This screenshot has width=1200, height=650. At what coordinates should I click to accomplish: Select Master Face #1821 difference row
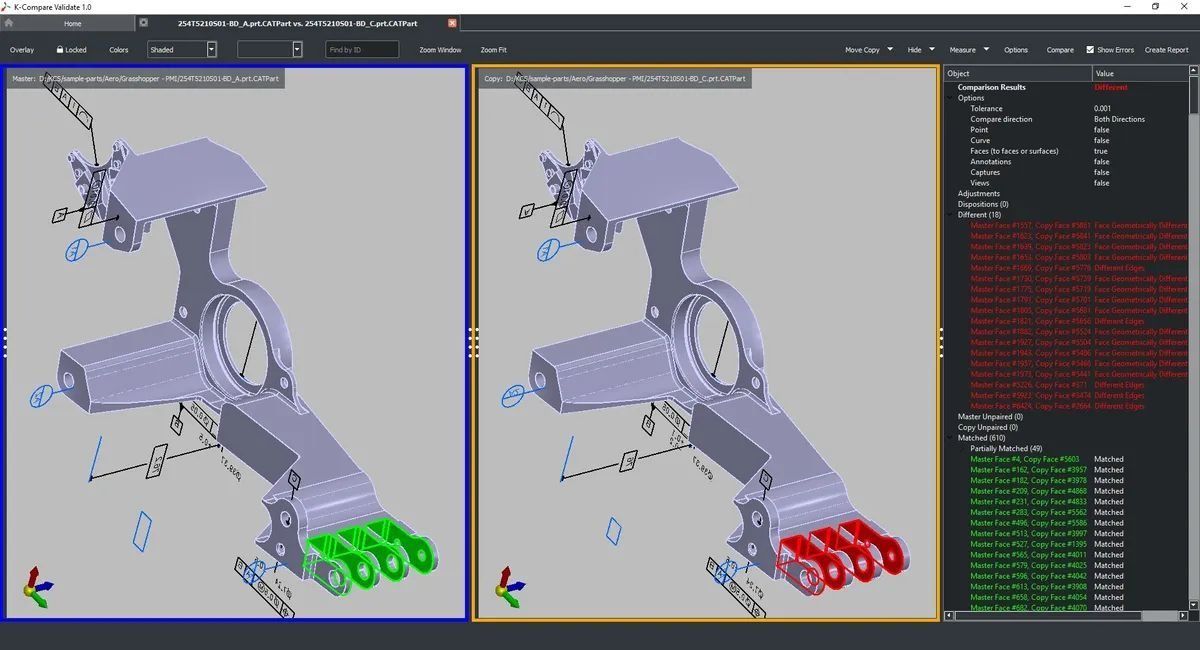(1066, 321)
